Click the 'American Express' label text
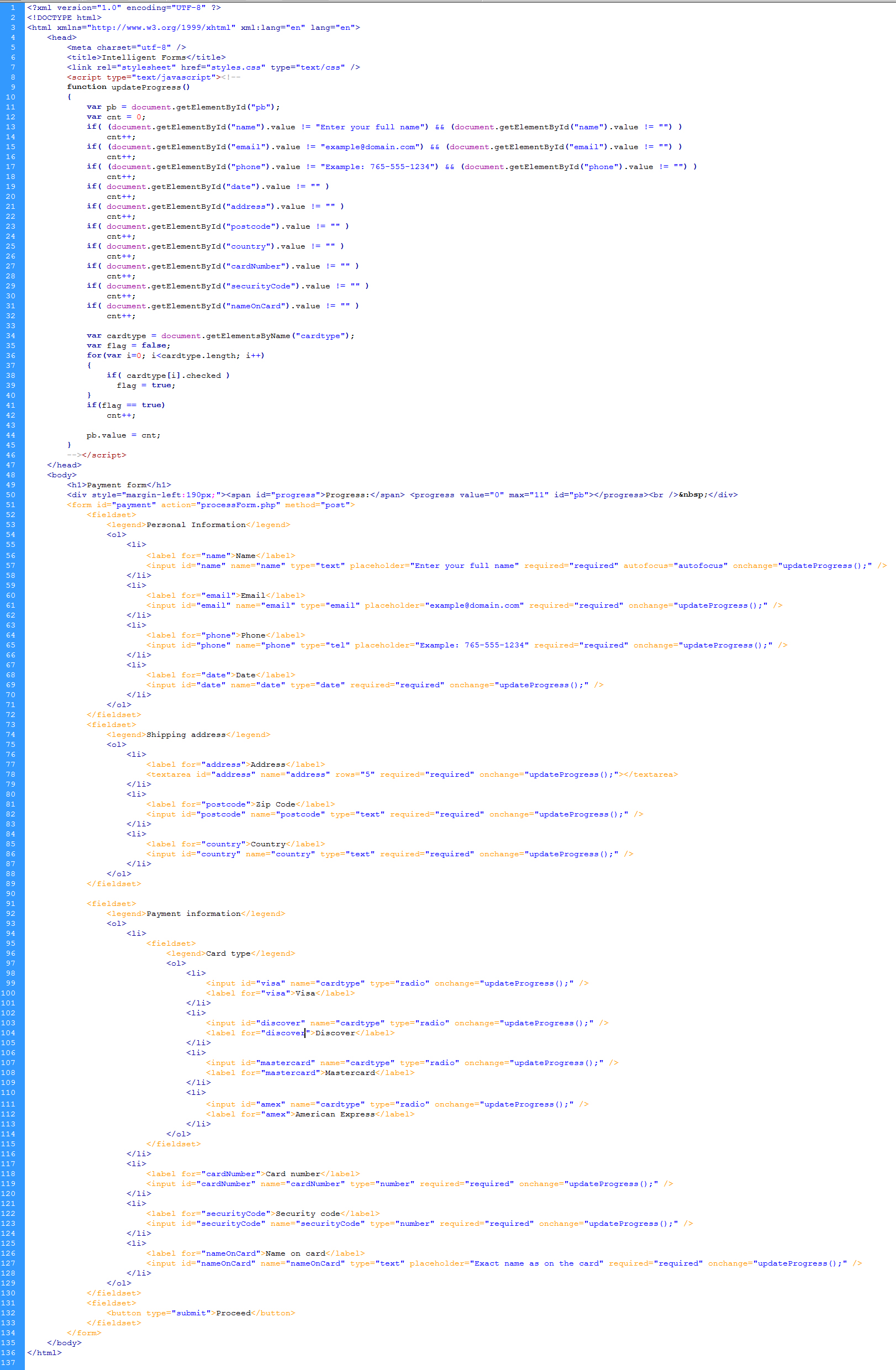Image resolution: width=896 pixels, height=1370 pixels. [335, 1114]
